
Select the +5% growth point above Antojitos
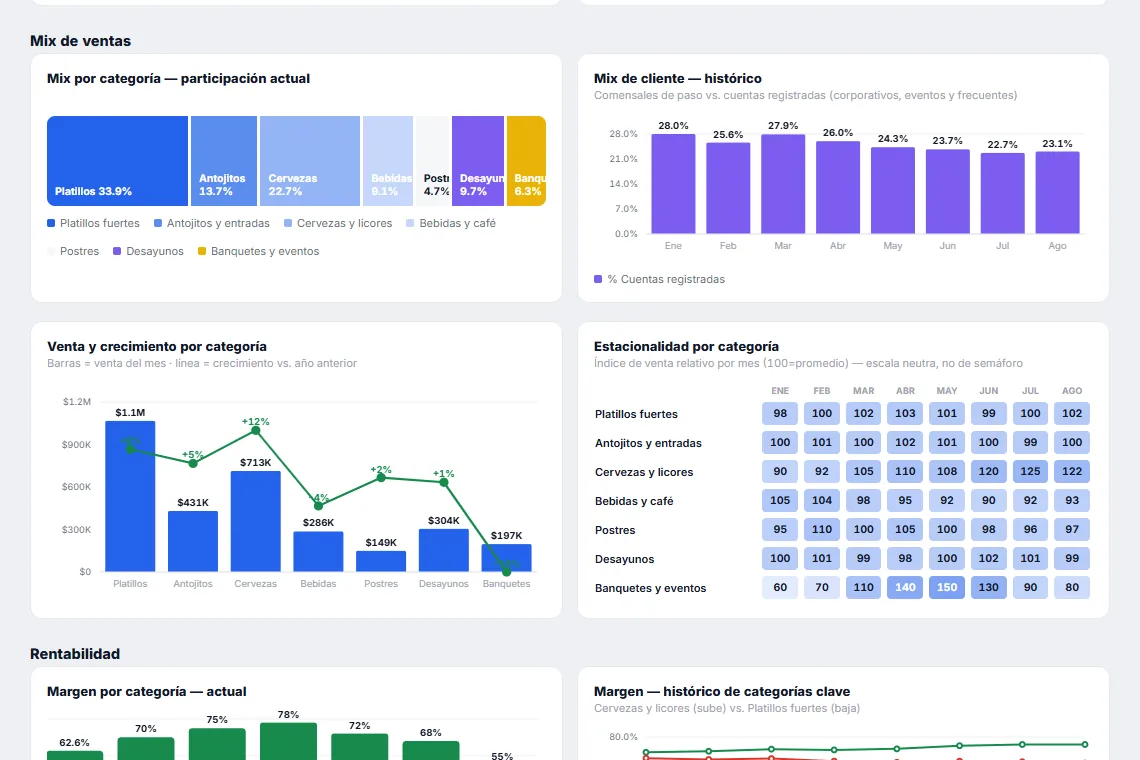(x=193, y=463)
